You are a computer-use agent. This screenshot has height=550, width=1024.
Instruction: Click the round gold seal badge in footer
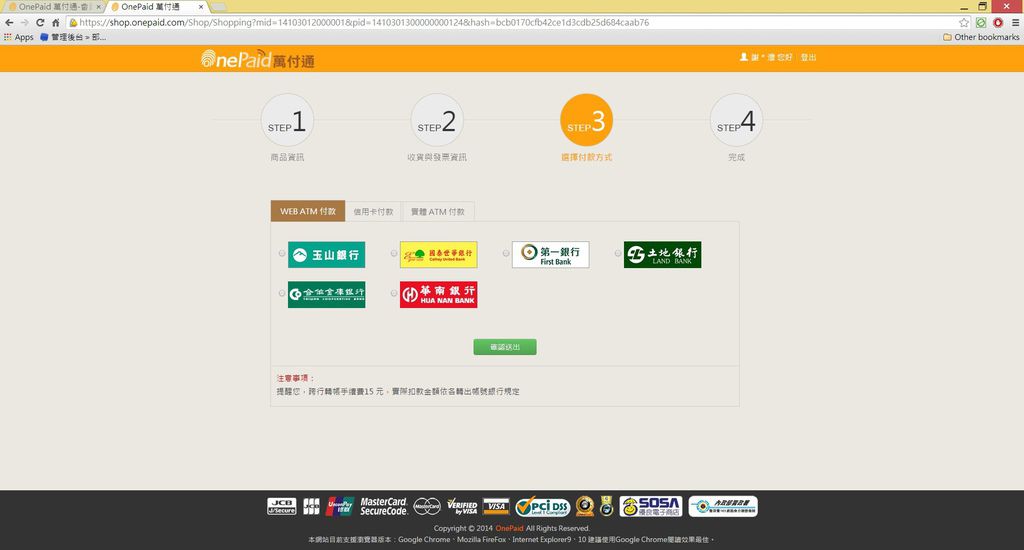(x=584, y=506)
